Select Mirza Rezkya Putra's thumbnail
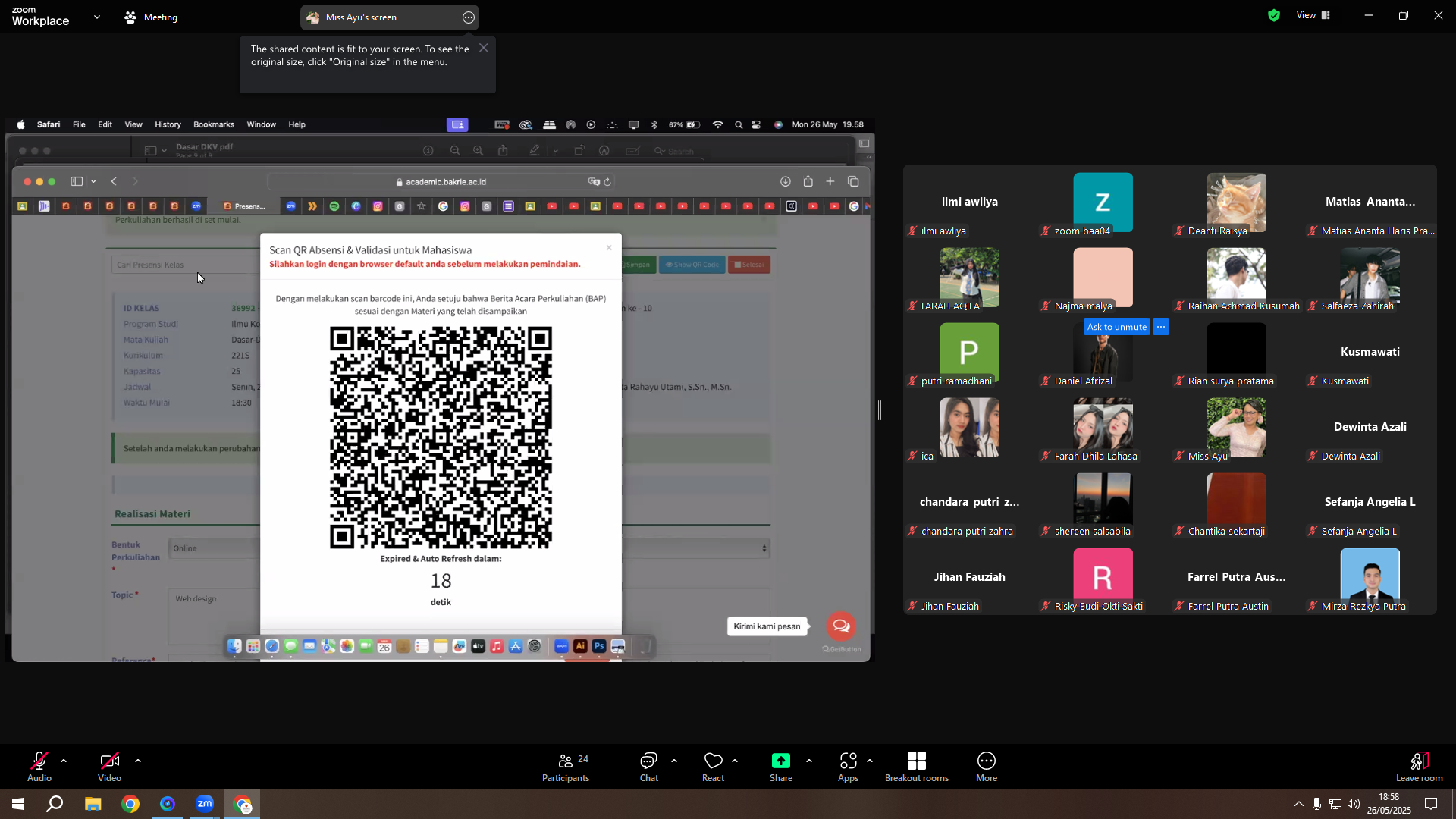Image resolution: width=1456 pixels, height=819 pixels. point(1370,578)
